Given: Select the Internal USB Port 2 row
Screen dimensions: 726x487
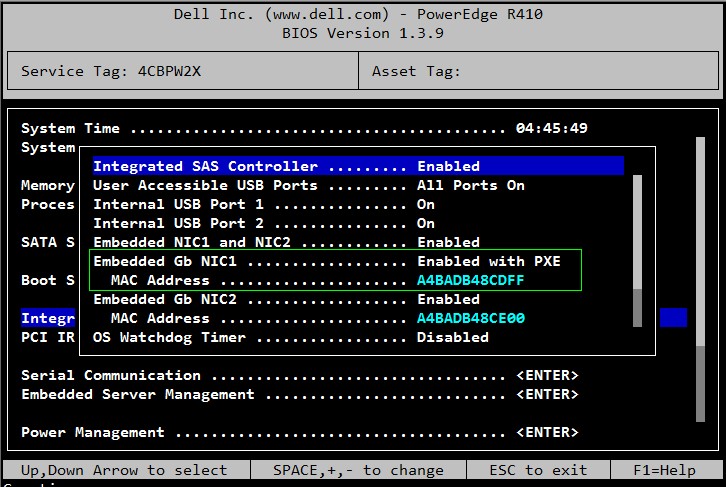Looking at the screenshot, I should (x=264, y=223).
